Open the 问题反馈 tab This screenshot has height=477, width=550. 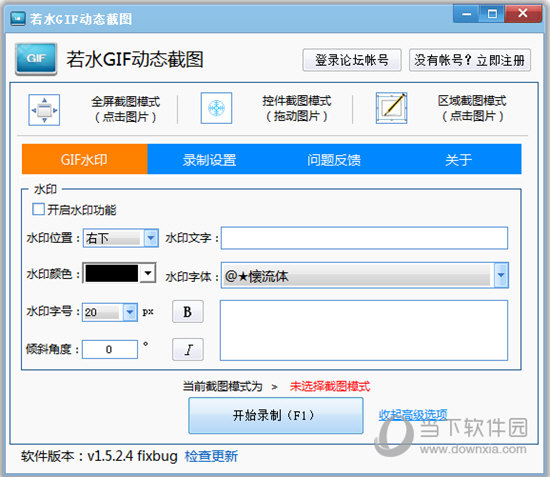pyautogui.click(x=334, y=159)
